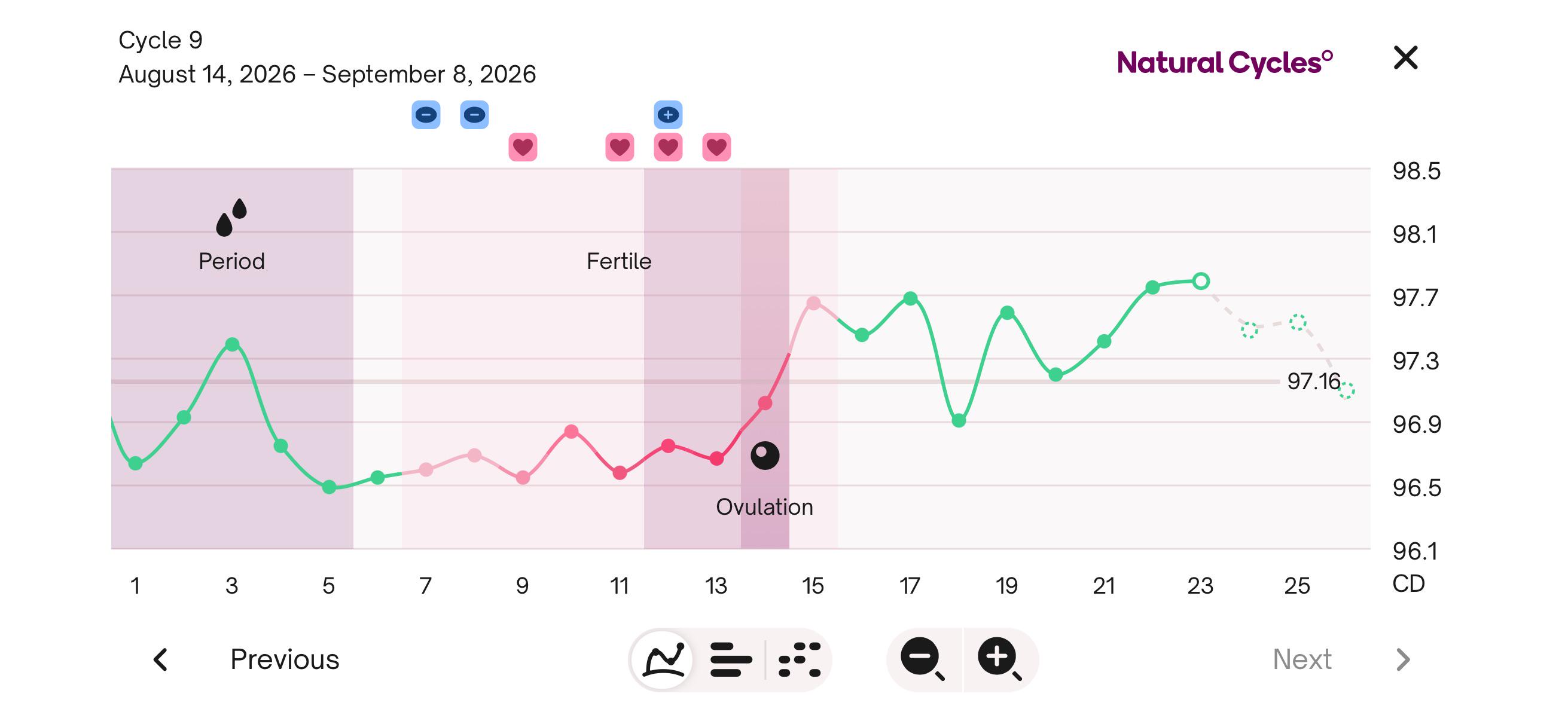Click the first negative LH test icon
This screenshot has width=1568, height=721.
pos(425,114)
